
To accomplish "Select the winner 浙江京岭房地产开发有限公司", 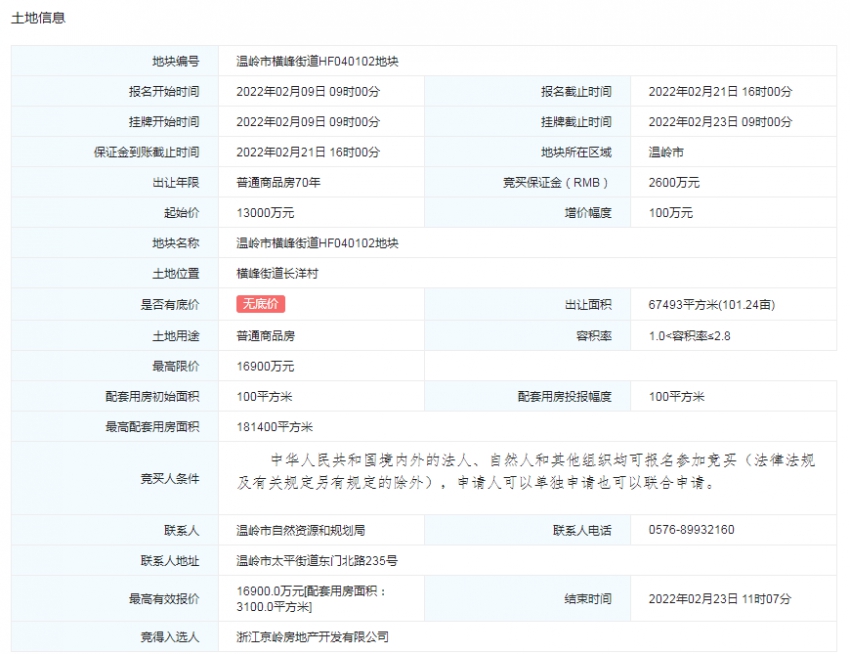I will click(312, 637).
